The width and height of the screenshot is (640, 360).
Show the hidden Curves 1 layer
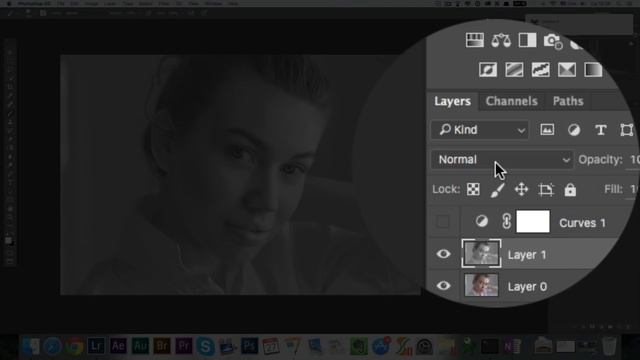[443, 221]
